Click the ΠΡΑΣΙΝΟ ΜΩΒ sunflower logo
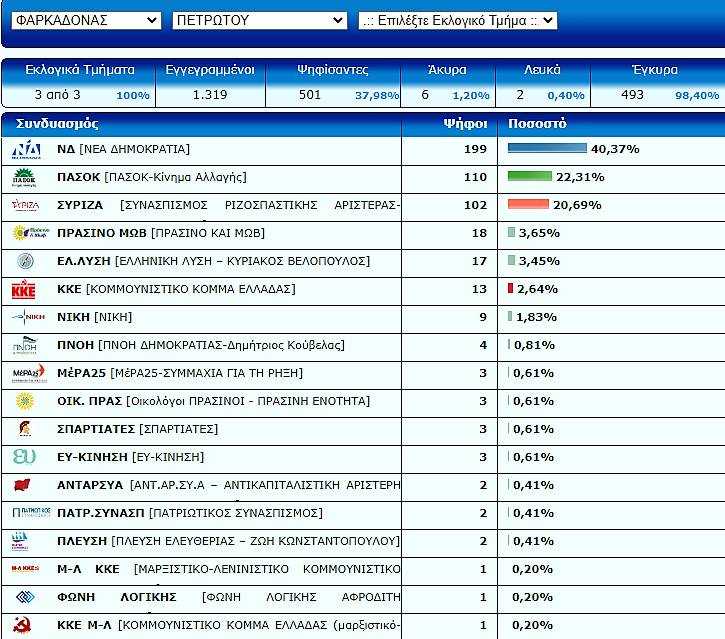The height and width of the screenshot is (639, 725). (x=26, y=233)
